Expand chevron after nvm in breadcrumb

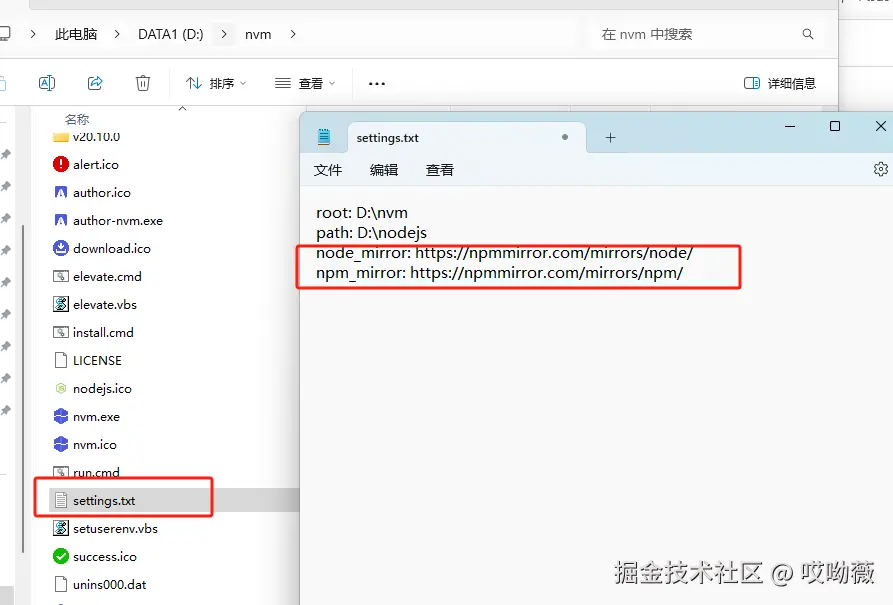[x=293, y=34]
